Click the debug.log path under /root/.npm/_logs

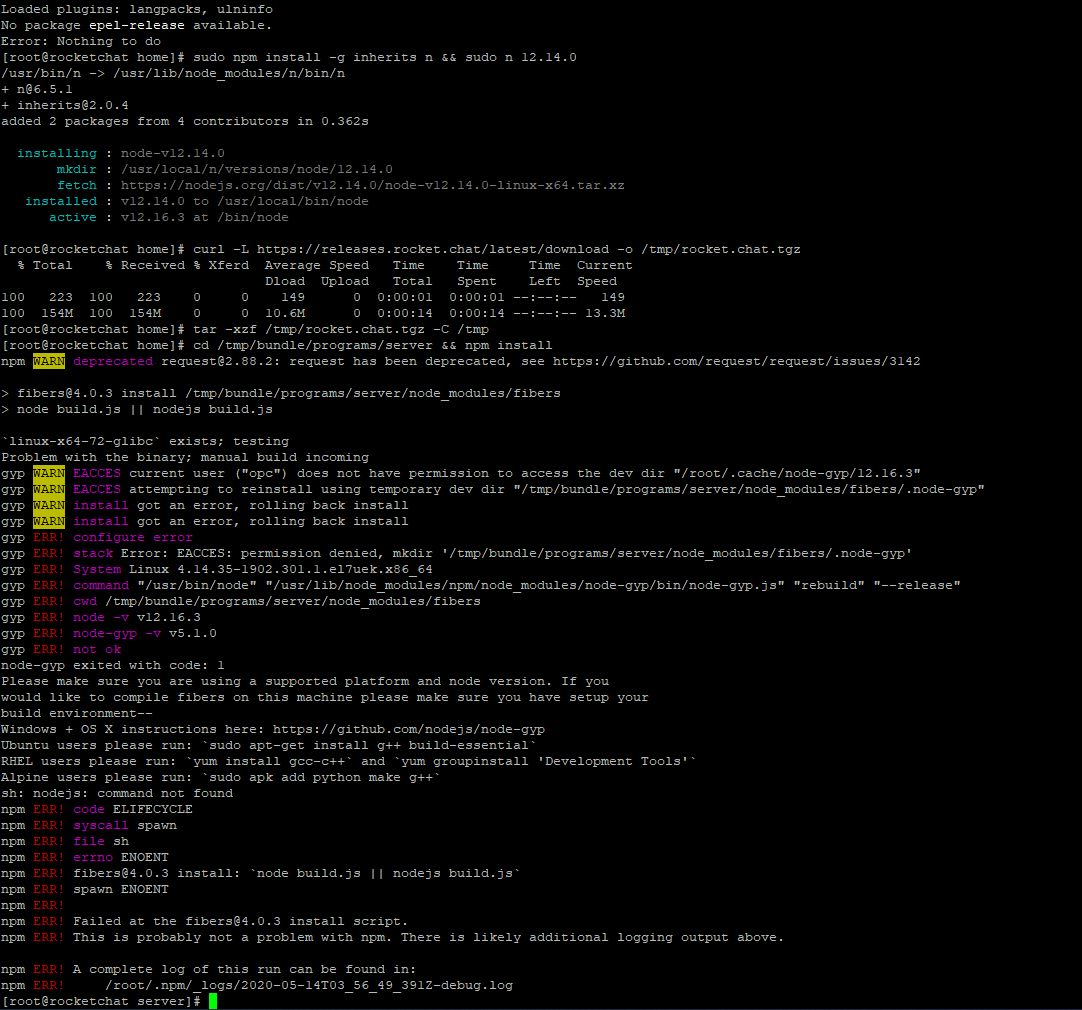pyautogui.click(x=309, y=984)
